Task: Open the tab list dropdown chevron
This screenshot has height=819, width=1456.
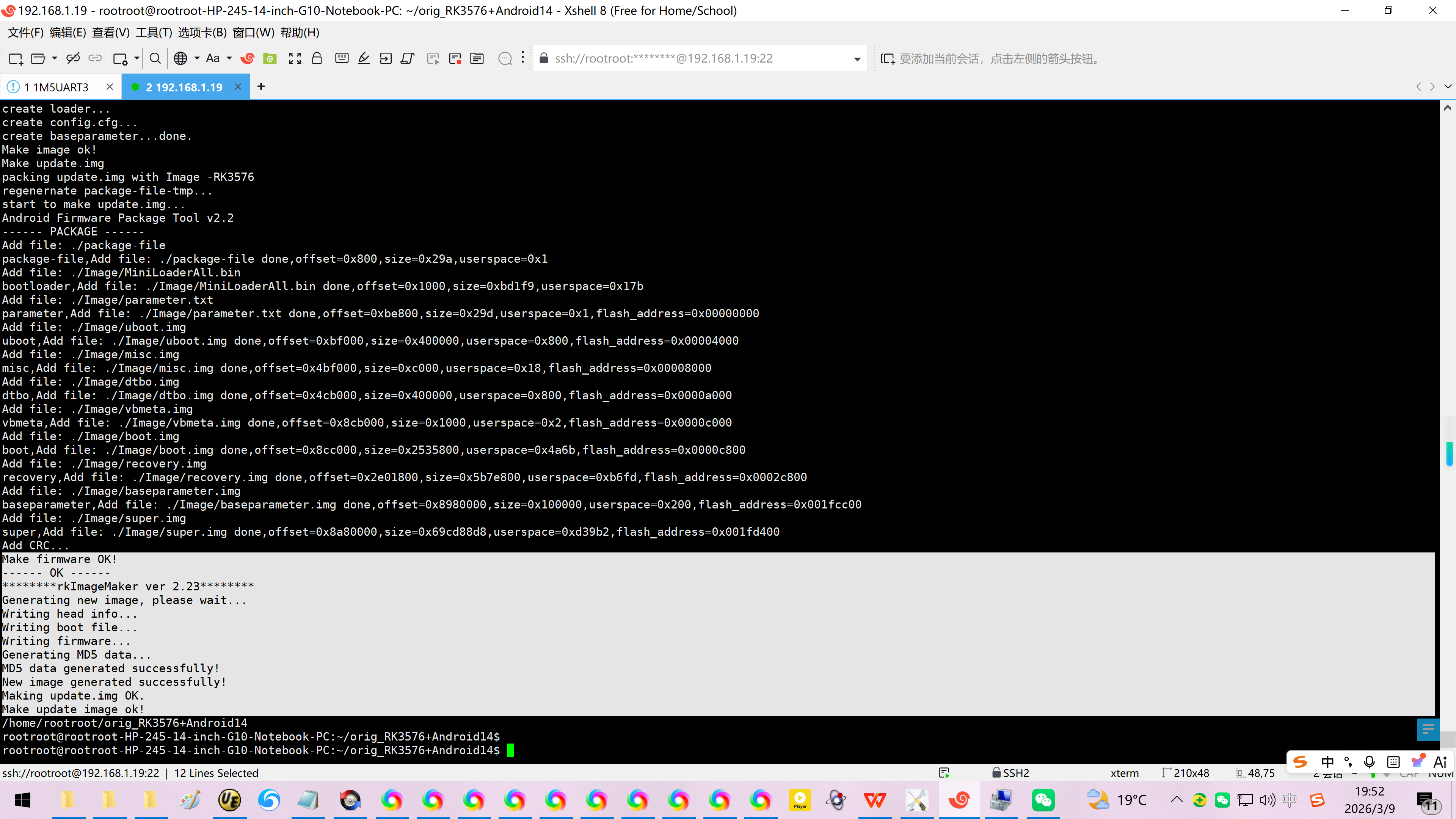Action: pyautogui.click(x=1448, y=86)
